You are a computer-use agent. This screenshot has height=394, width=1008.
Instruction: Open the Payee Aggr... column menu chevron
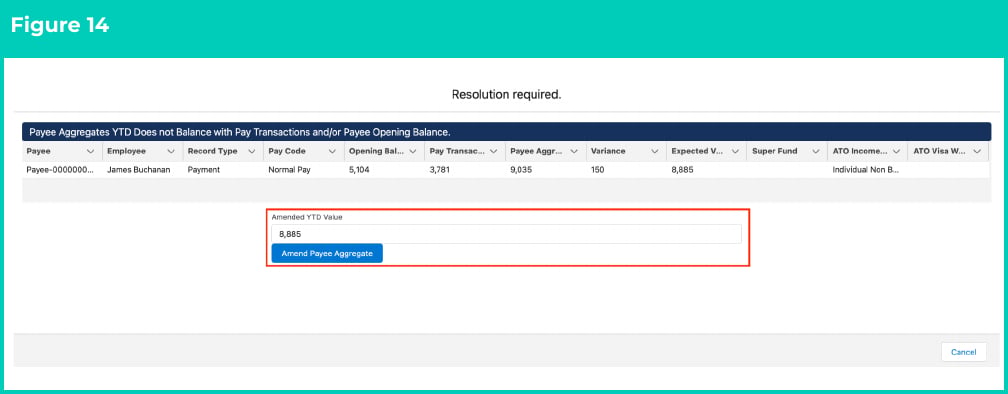tap(573, 152)
